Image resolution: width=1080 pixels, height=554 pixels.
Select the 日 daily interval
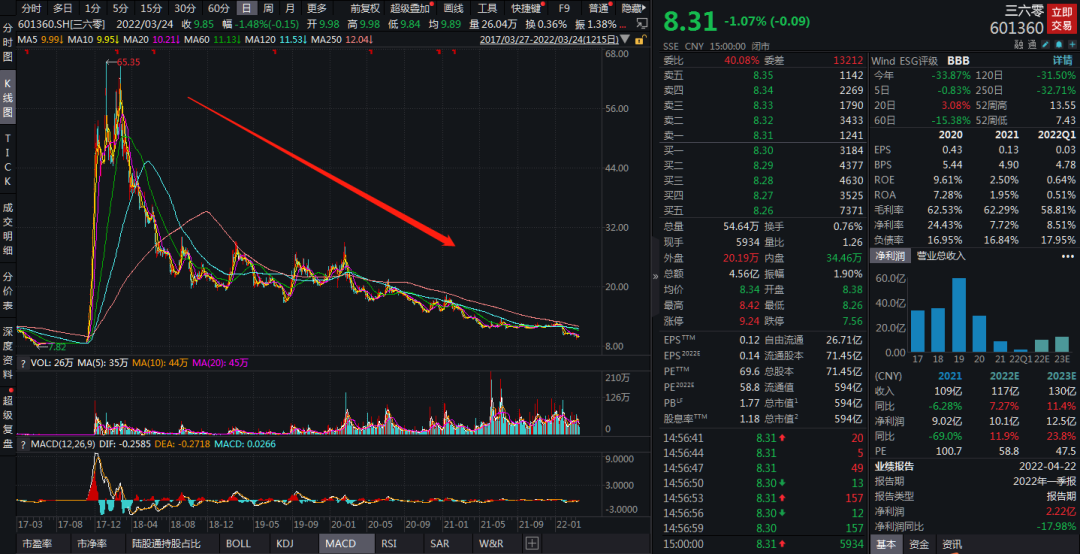point(246,9)
